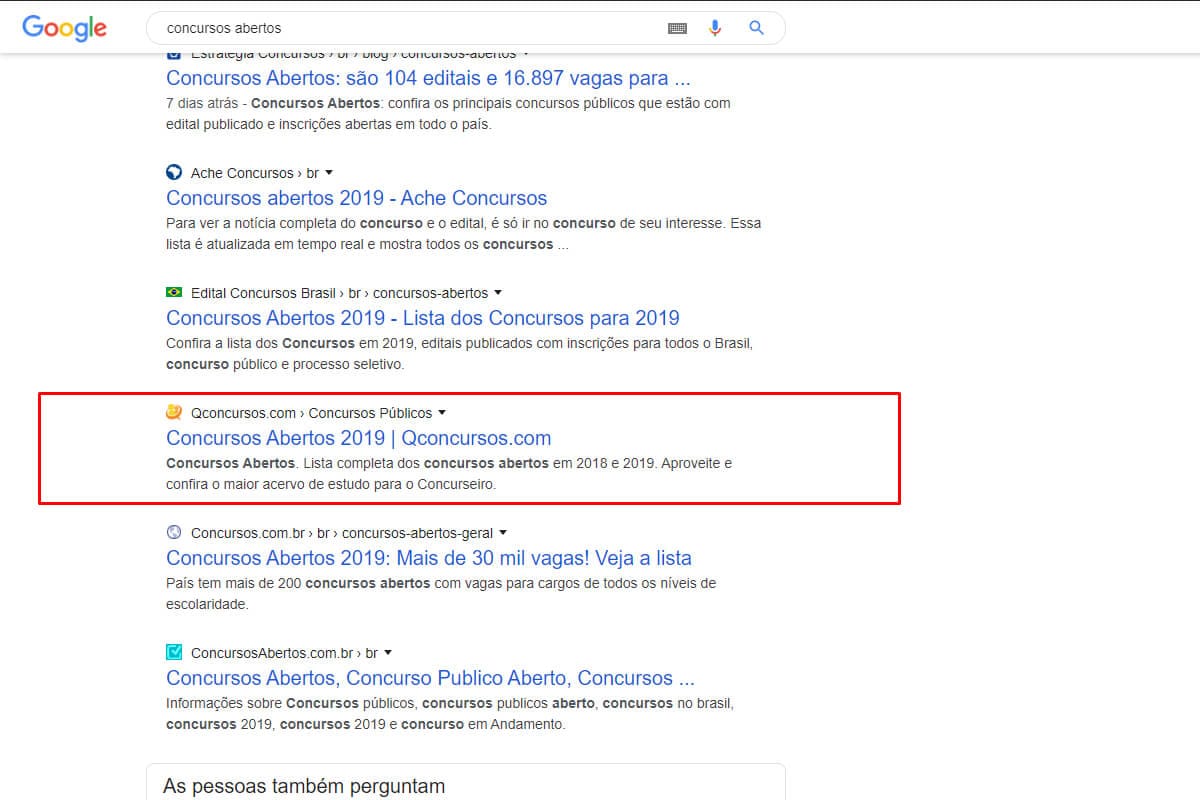This screenshot has height=800, width=1200.
Task: Open 'Concursos Abertos: são 104 editais' result
Action: pyautogui.click(x=429, y=78)
